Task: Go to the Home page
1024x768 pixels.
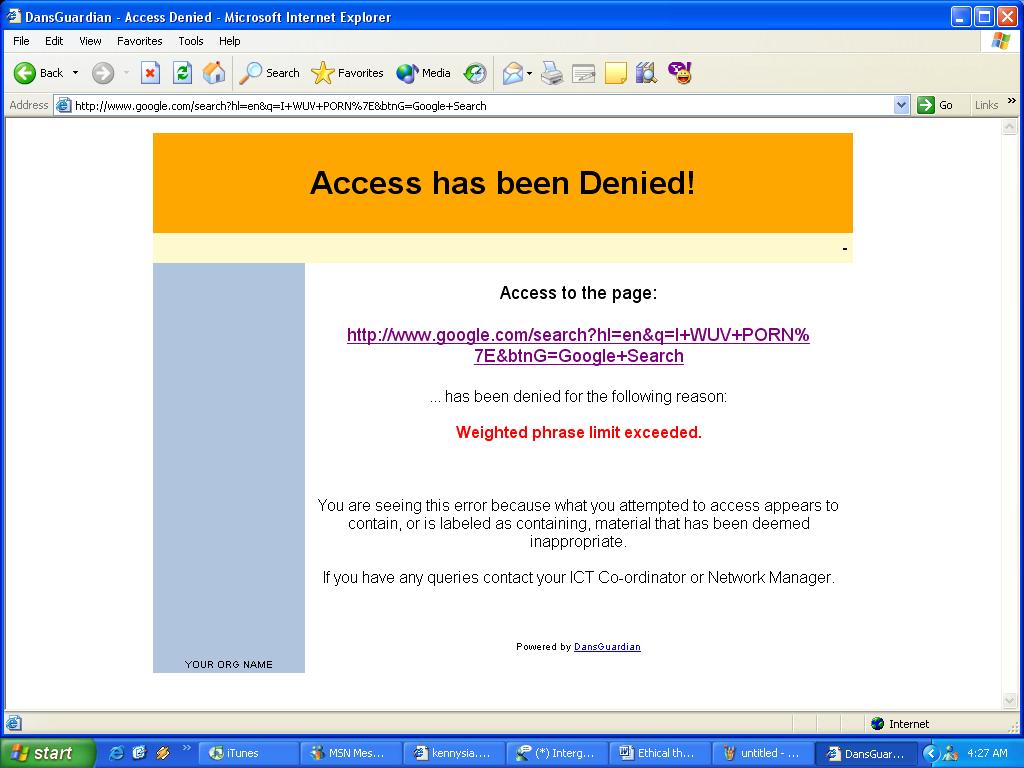Action: tap(214, 73)
